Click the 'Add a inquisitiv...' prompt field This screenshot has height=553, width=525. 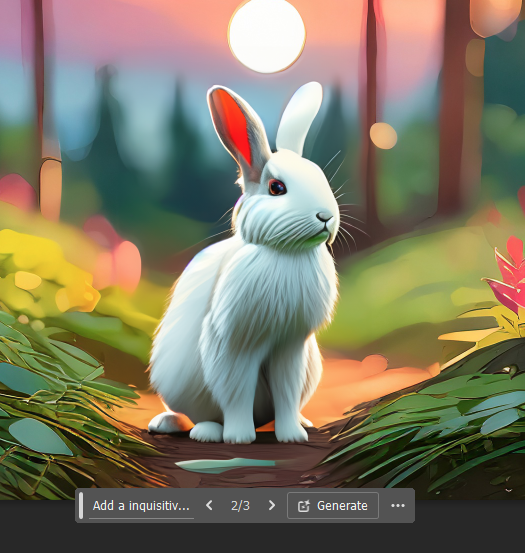pyautogui.click(x=141, y=506)
